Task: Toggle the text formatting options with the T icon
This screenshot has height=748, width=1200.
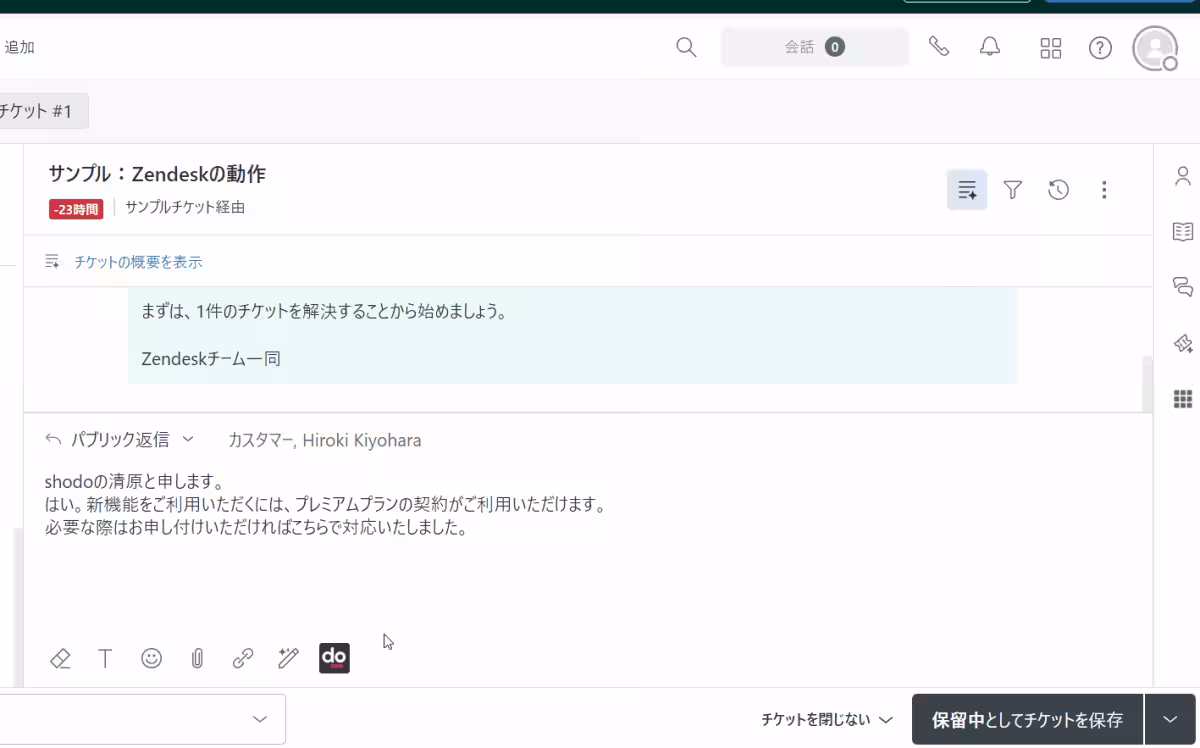Action: pyautogui.click(x=105, y=658)
